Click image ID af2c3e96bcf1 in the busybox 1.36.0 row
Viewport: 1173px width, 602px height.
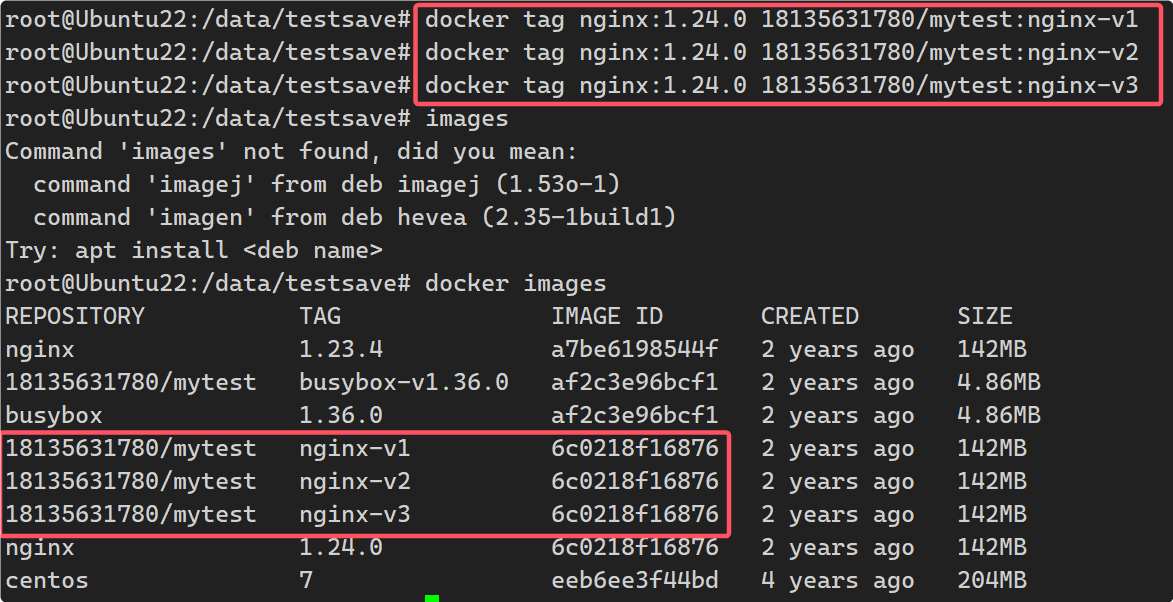[634, 415]
